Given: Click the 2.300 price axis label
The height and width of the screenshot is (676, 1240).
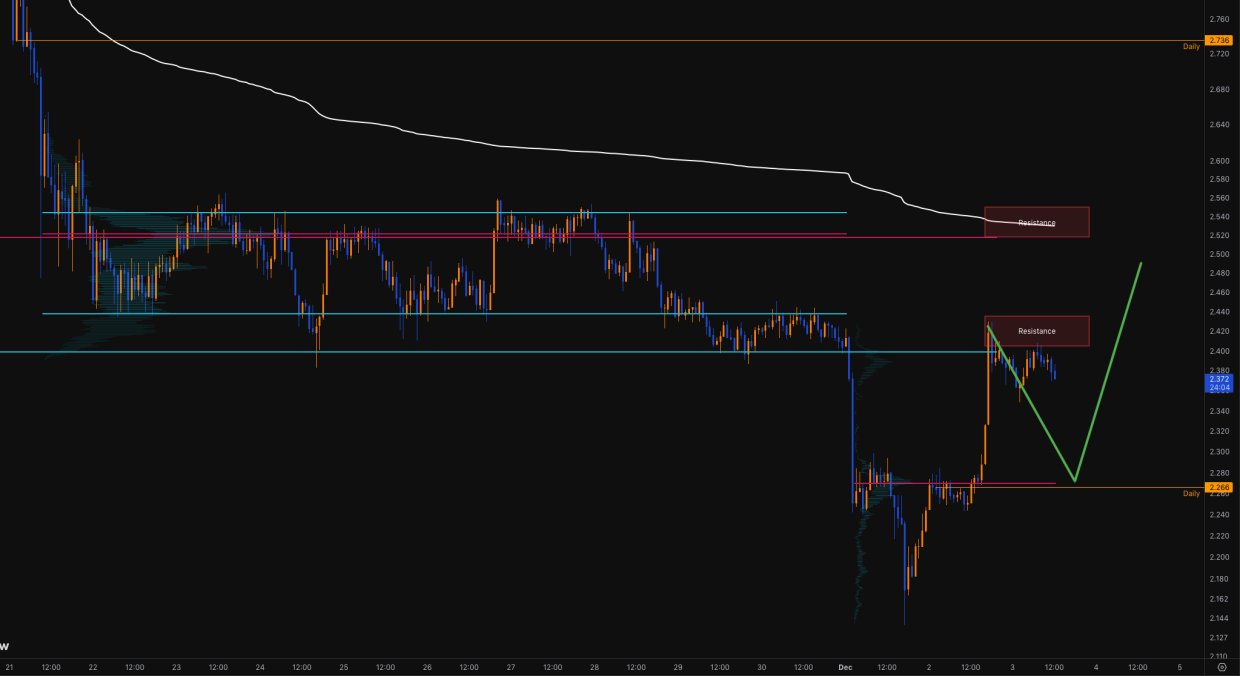Looking at the screenshot, I should coord(1219,452).
